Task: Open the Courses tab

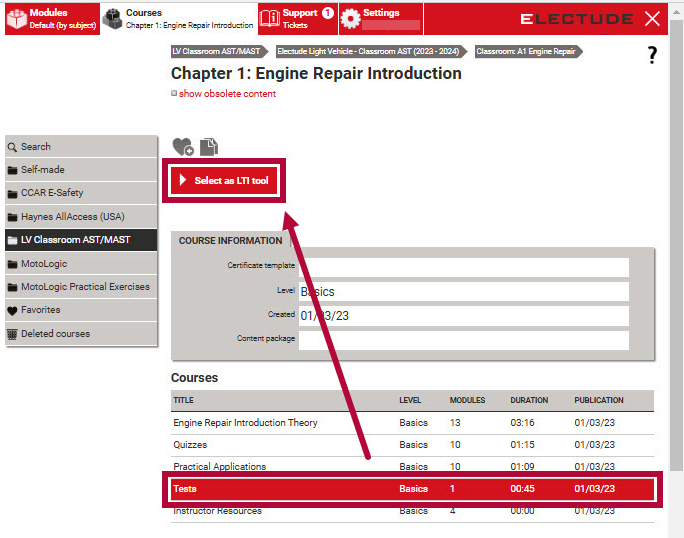Action: (x=179, y=19)
